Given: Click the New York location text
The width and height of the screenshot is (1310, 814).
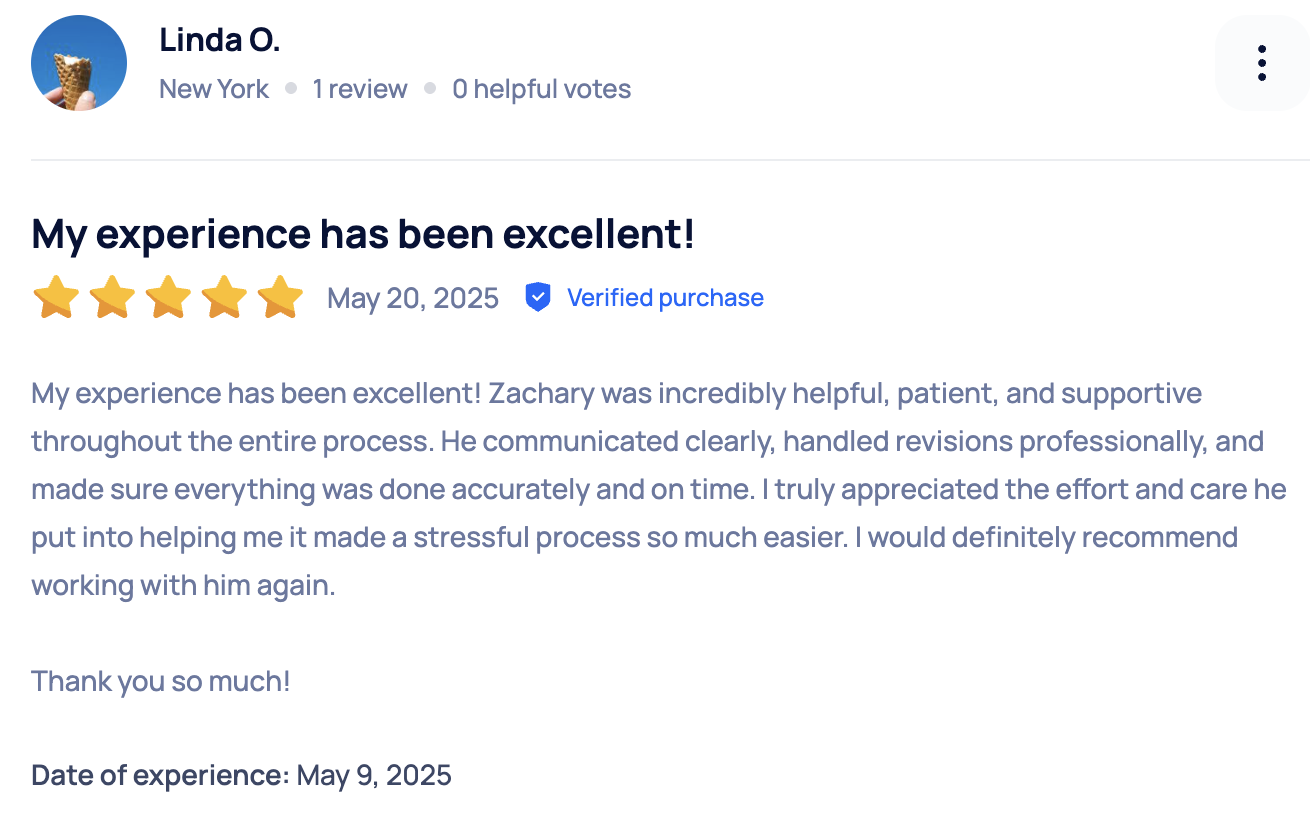Looking at the screenshot, I should [214, 89].
